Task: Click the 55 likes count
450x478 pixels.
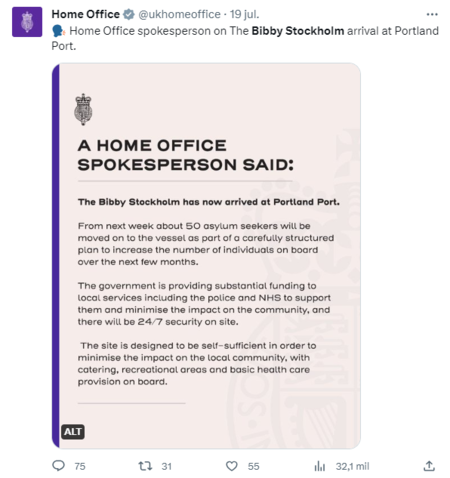Action: pos(253,466)
